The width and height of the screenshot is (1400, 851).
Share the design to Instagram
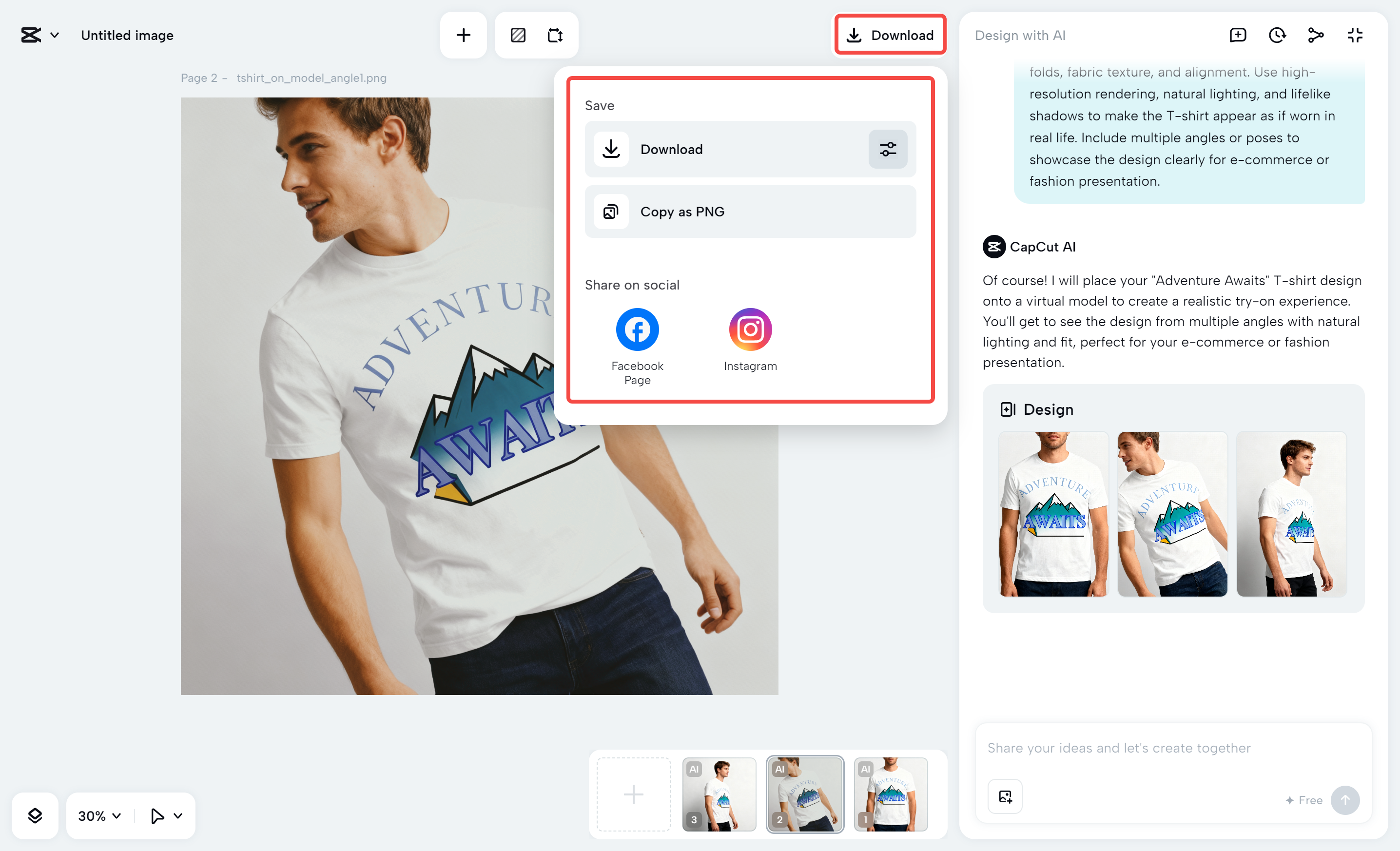[750, 329]
